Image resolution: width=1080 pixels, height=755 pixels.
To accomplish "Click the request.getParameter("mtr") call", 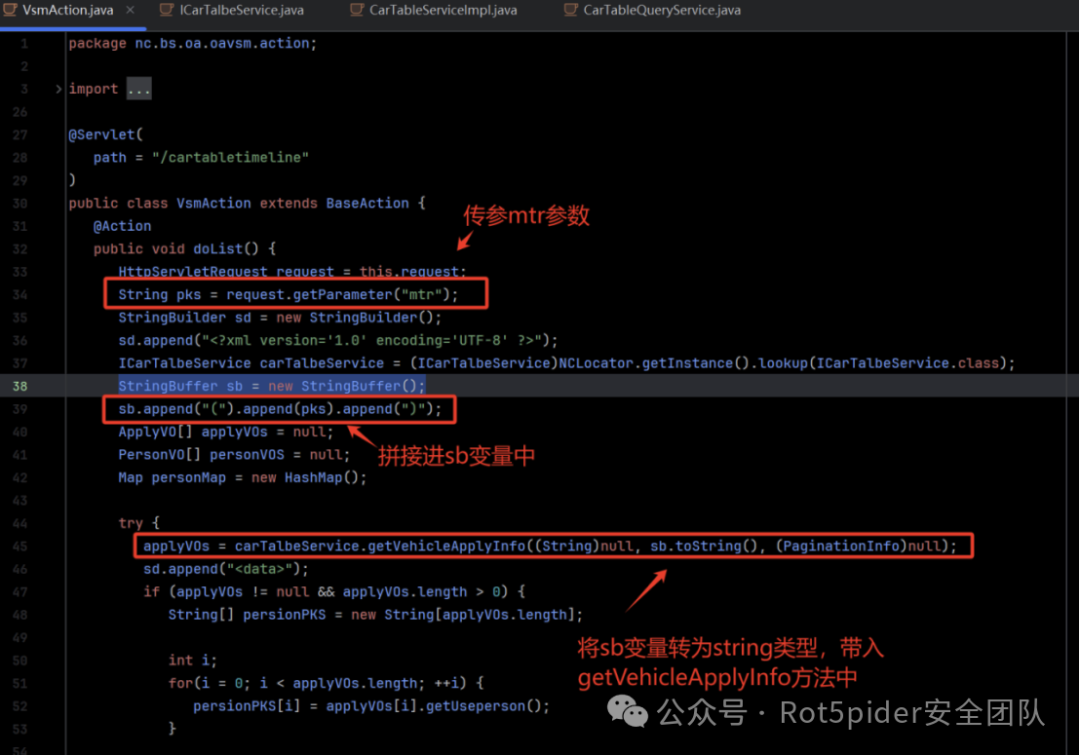I will (338, 294).
